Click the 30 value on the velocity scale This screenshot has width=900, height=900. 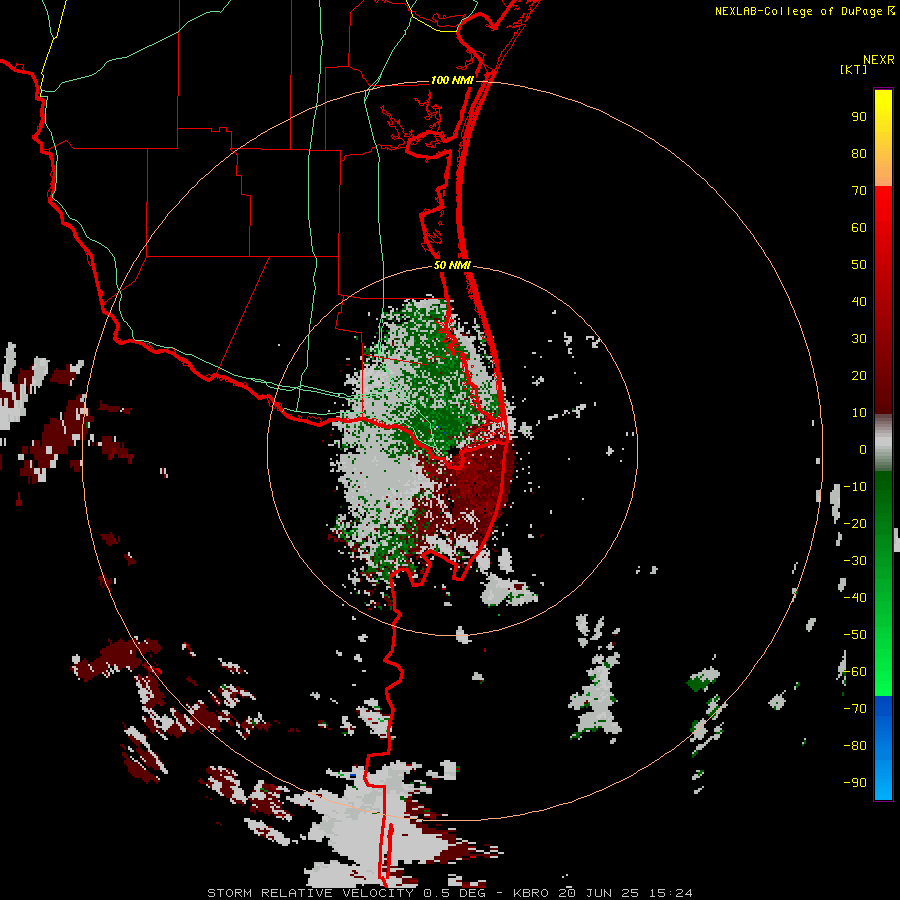click(x=859, y=339)
